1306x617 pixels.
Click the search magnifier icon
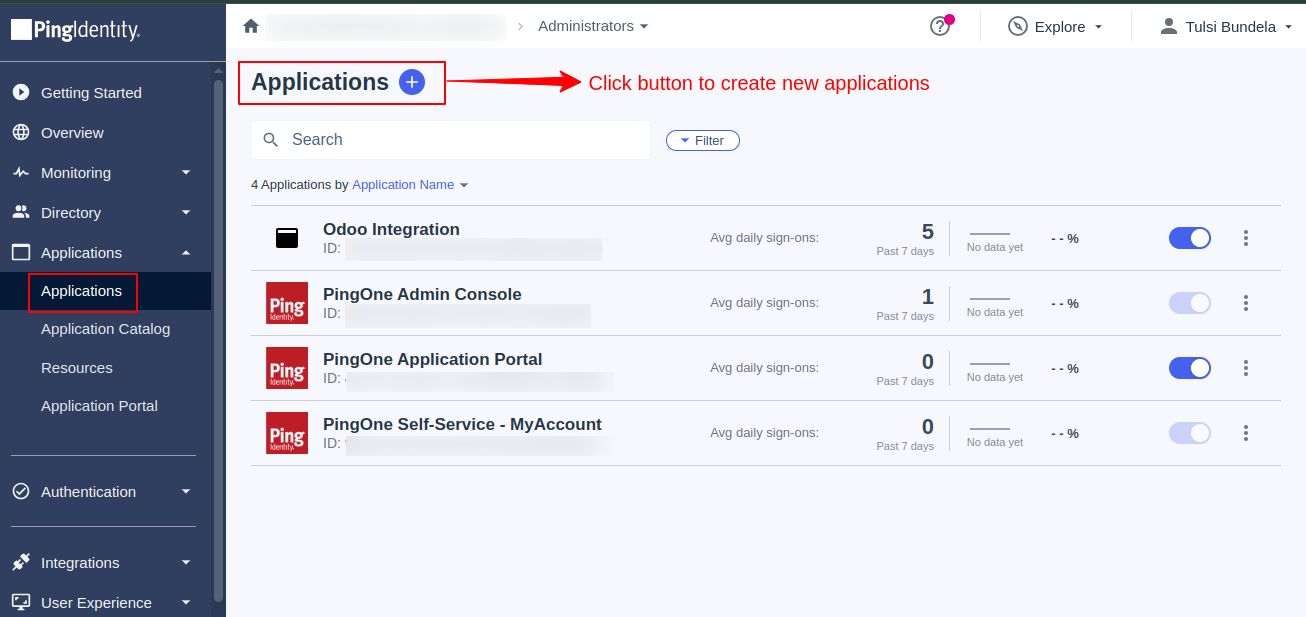click(271, 140)
